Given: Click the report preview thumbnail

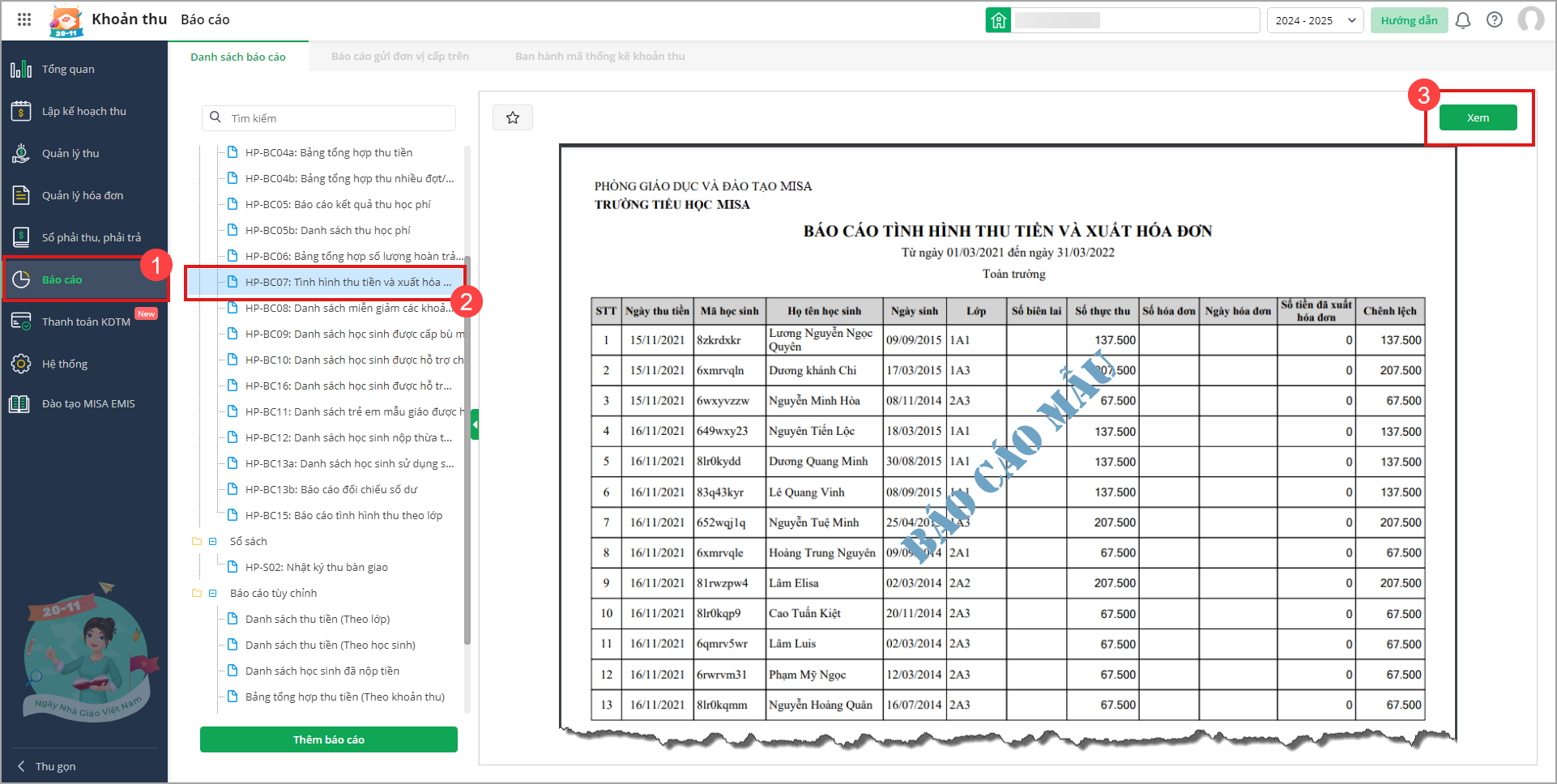Looking at the screenshot, I should tap(1008, 447).
